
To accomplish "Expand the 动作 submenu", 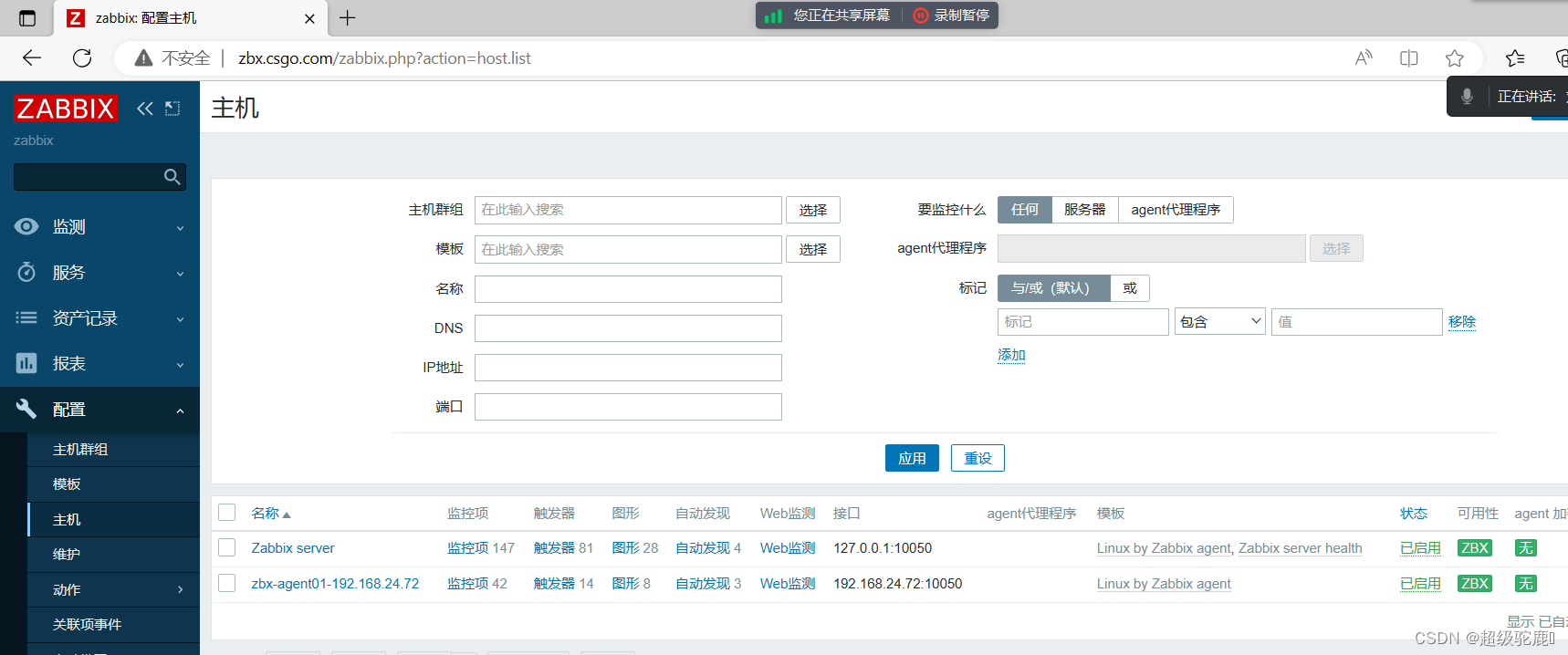I will [x=180, y=589].
